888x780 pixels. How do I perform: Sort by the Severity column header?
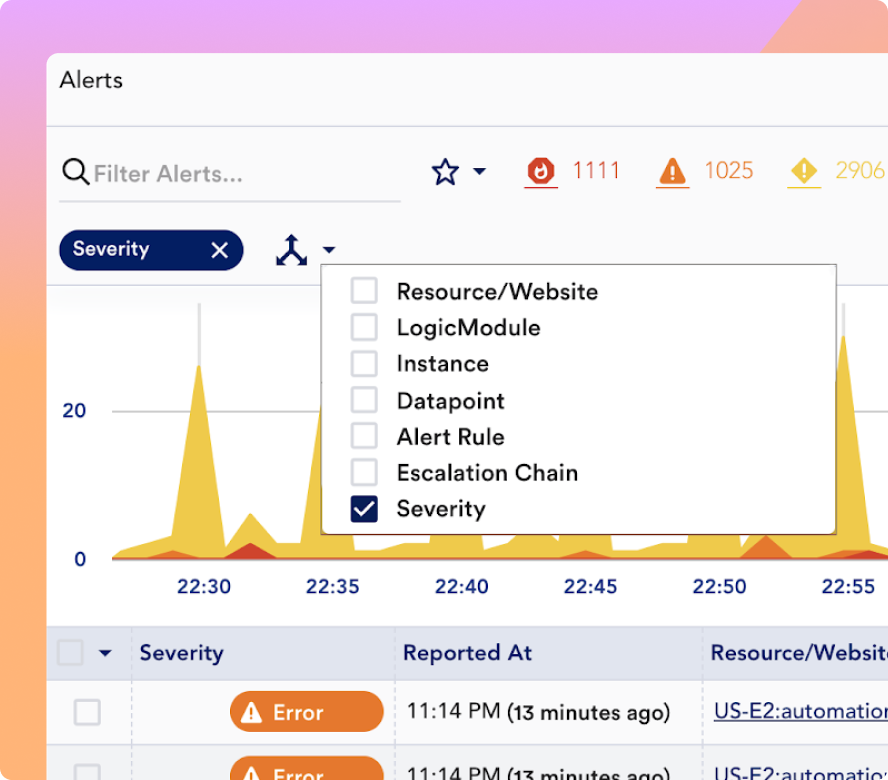tap(181, 653)
